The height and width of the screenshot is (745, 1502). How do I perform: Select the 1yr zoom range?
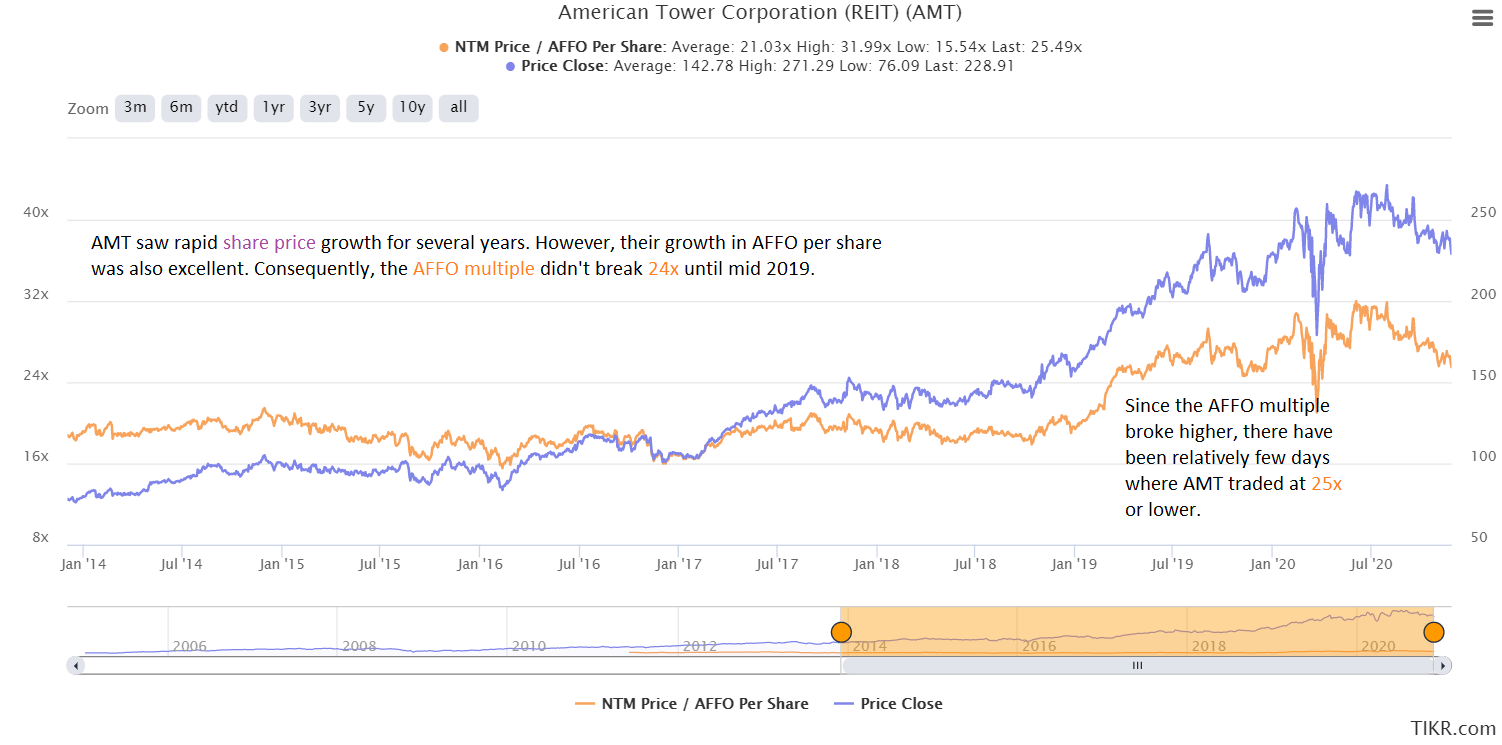(x=274, y=108)
